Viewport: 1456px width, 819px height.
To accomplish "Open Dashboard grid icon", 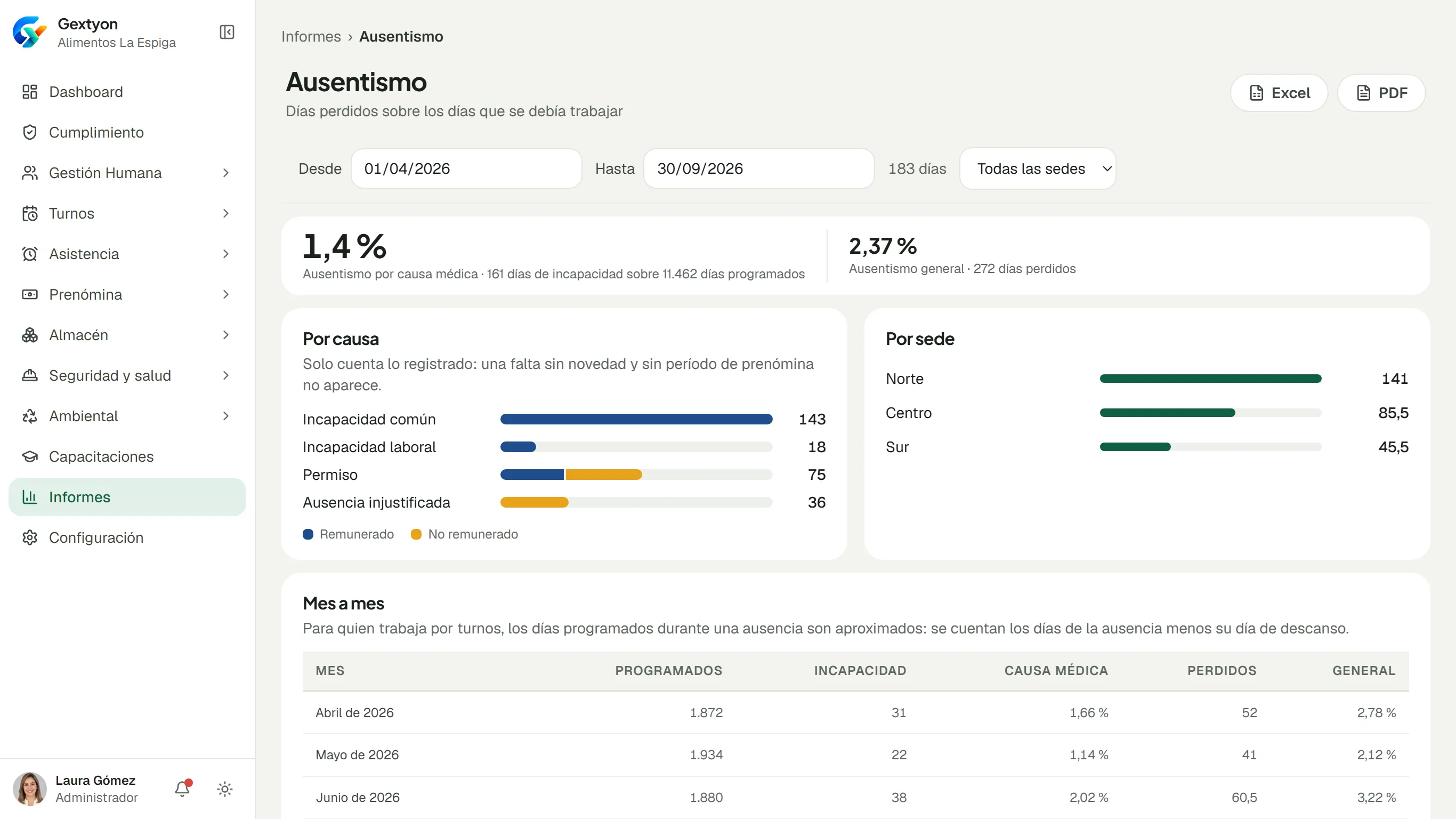I will [x=29, y=92].
